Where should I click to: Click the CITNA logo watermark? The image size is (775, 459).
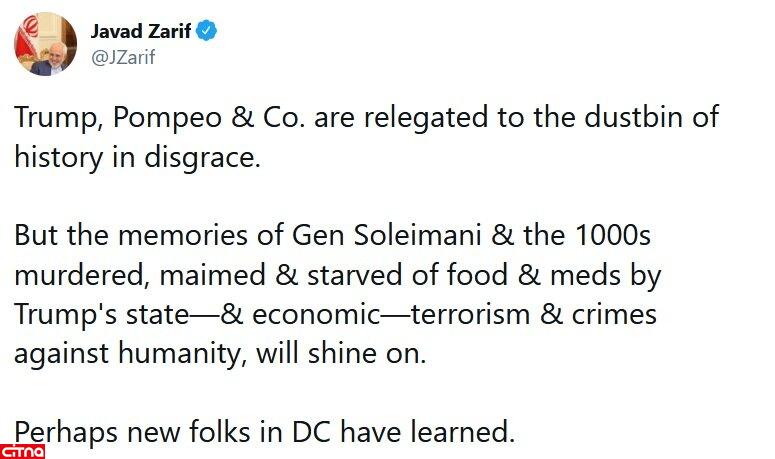pyautogui.click(x=22, y=445)
